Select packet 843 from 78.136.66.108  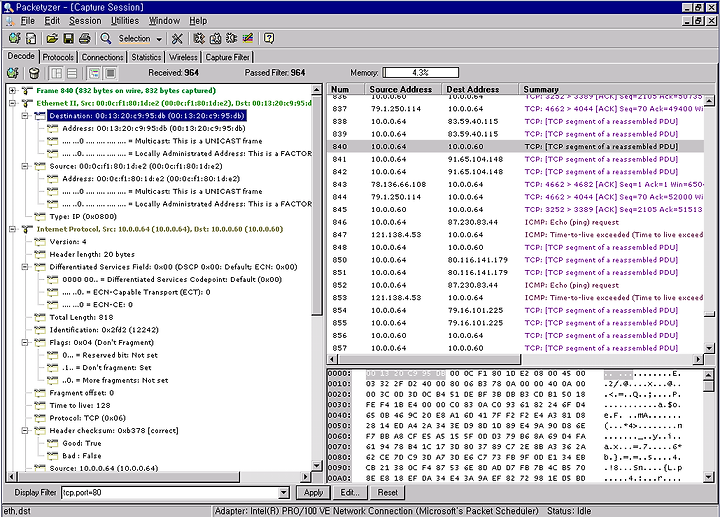515,184
